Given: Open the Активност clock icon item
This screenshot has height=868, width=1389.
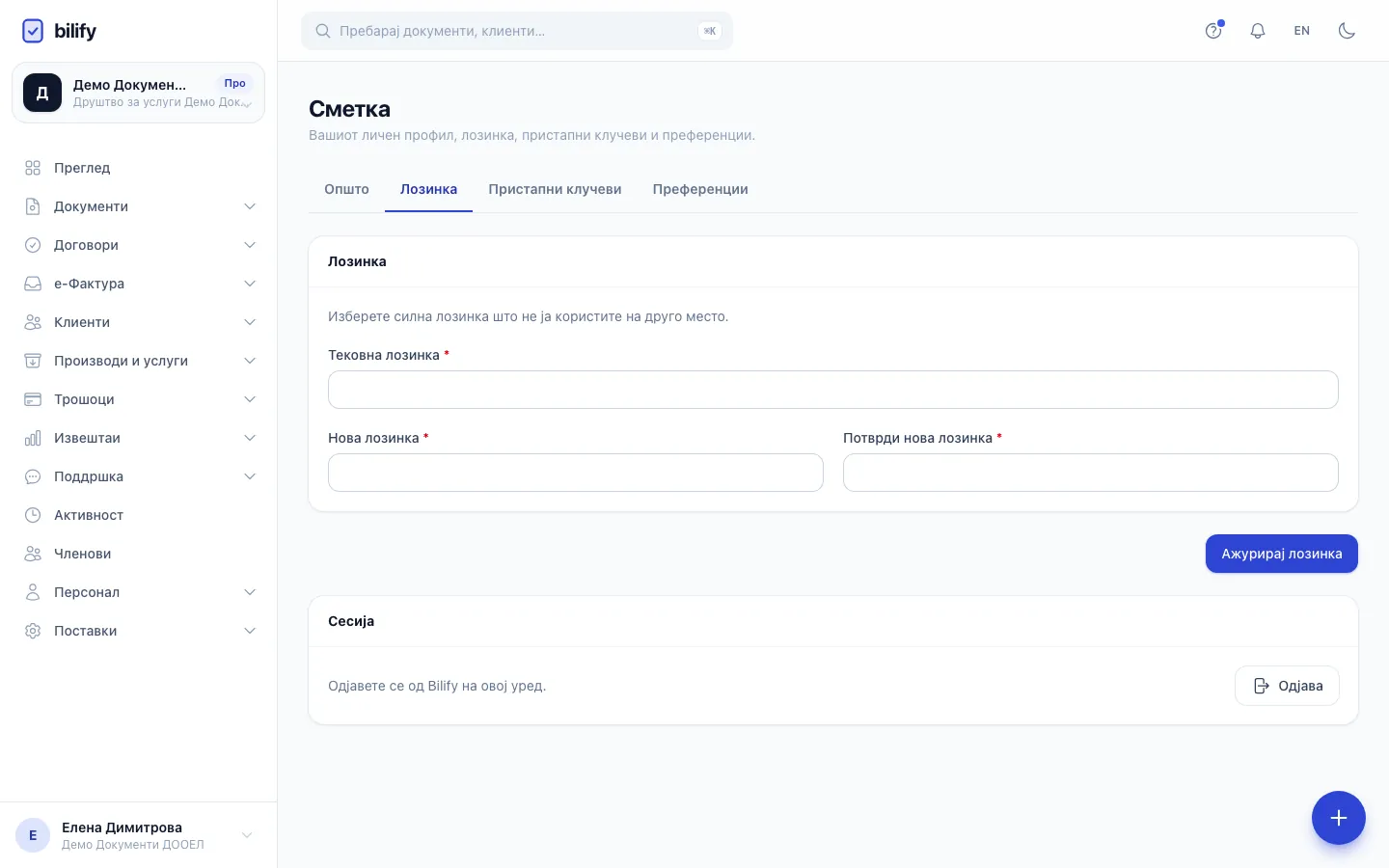Looking at the screenshot, I should tap(33, 515).
